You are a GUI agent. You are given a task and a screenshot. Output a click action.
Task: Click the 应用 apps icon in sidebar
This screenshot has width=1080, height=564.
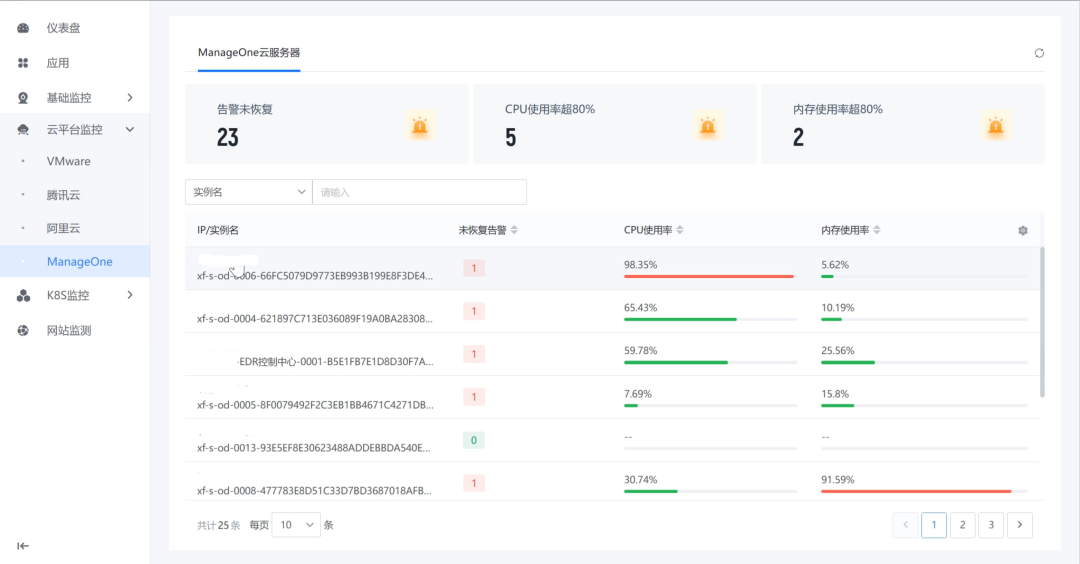pyautogui.click(x=23, y=63)
